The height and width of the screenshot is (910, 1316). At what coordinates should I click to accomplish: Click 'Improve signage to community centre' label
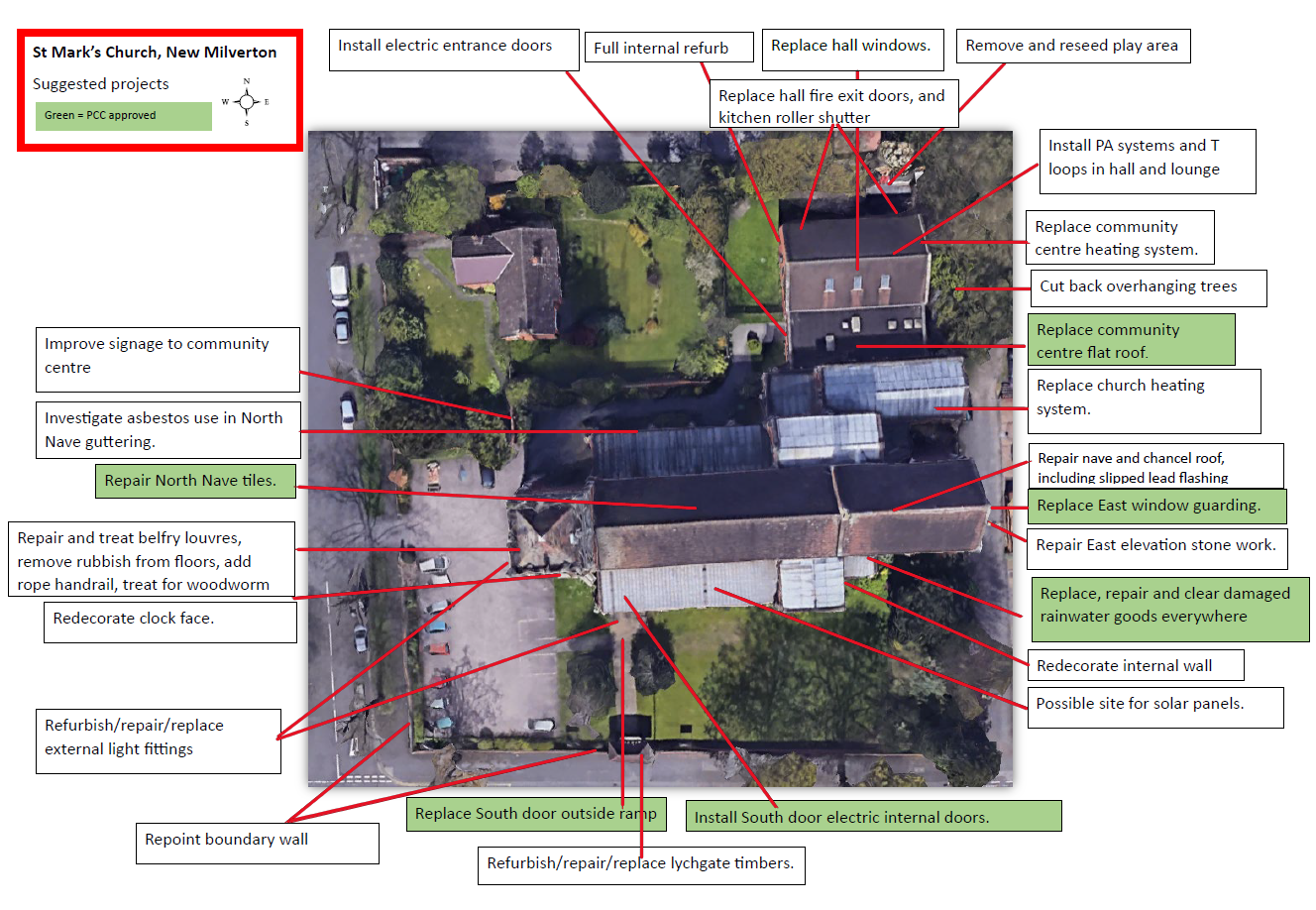[x=167, y=359]
